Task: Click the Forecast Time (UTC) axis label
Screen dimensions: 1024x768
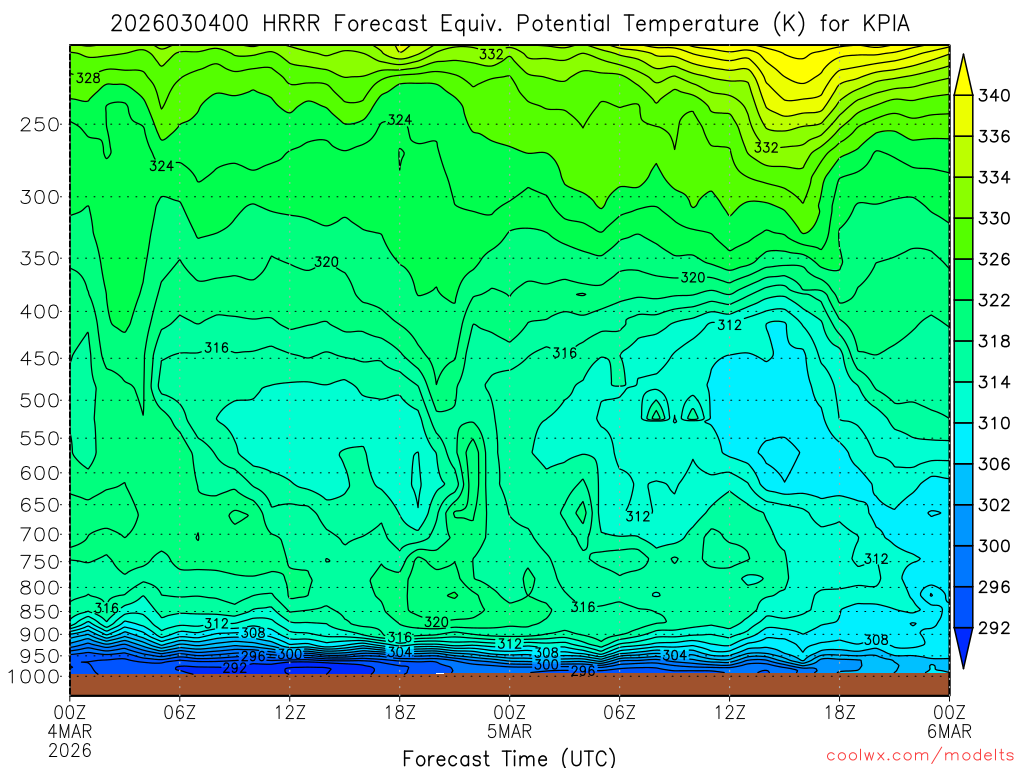Action: (x=509, y=758)
